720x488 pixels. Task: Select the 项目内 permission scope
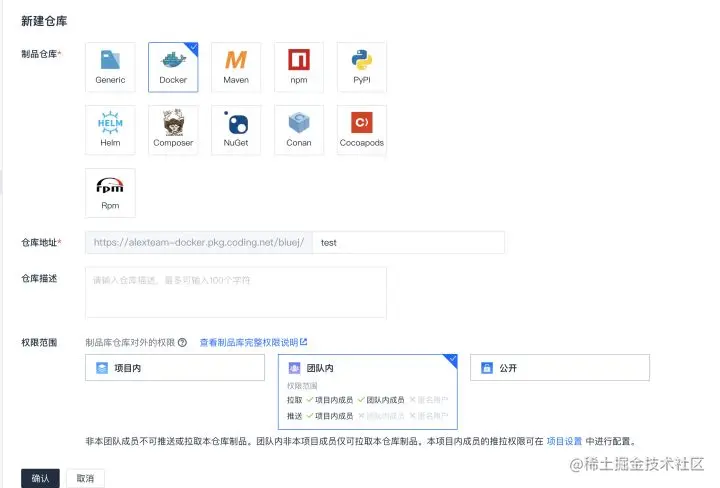tap(175, 368)
